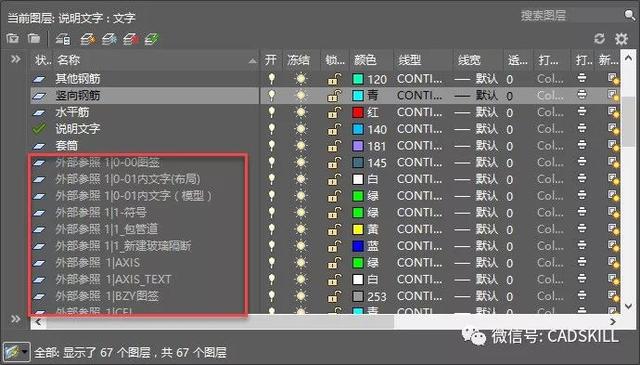The height and width of the screenshot is (365, 640).
Task: Click the 状 status column header
Action: tap(42, 60)
